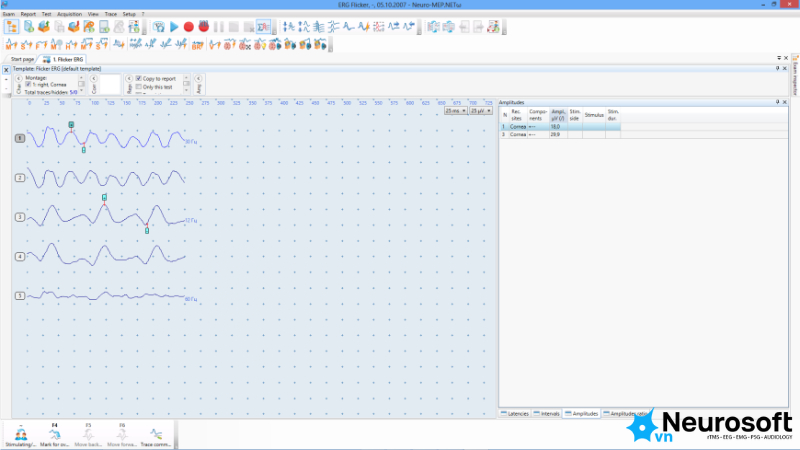Click the Trace comment icon in the bottom bar
This screenshot has height=450, width=800.
click(156, 435)
